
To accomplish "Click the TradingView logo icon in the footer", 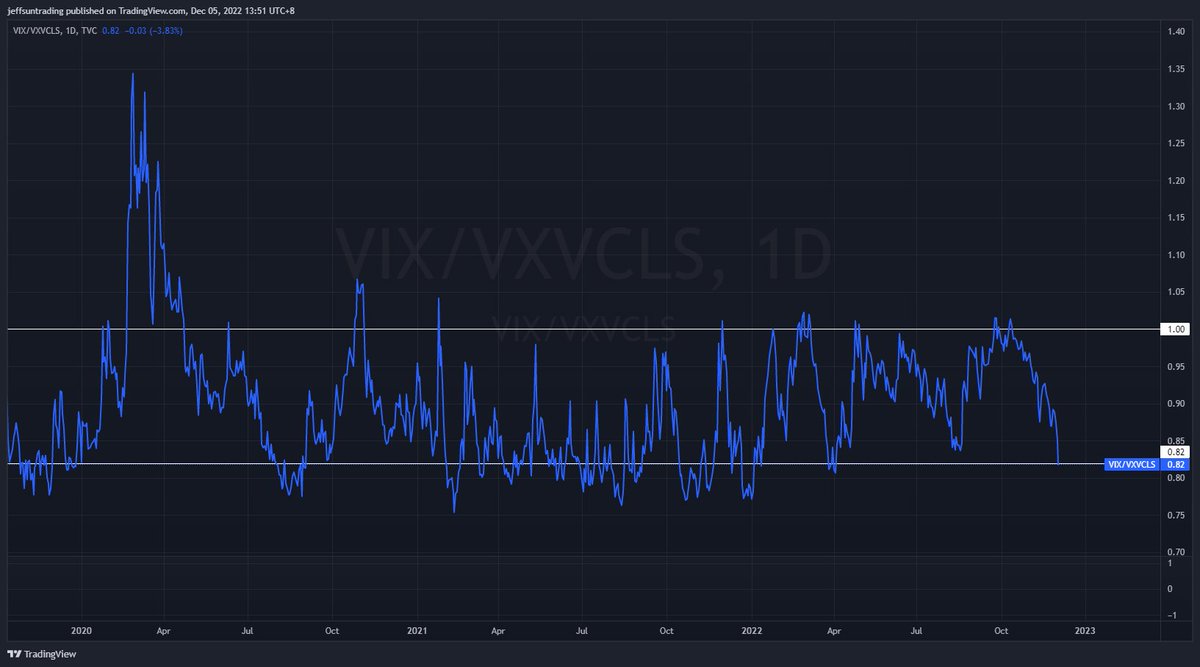I will [15, 654].
